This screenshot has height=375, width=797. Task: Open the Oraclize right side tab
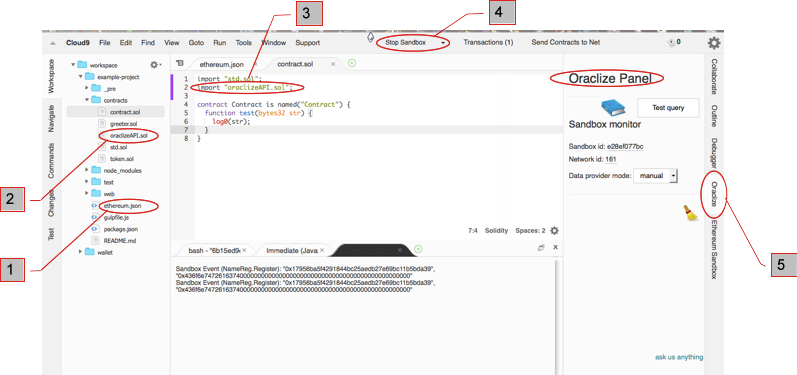tap(714, 194)
